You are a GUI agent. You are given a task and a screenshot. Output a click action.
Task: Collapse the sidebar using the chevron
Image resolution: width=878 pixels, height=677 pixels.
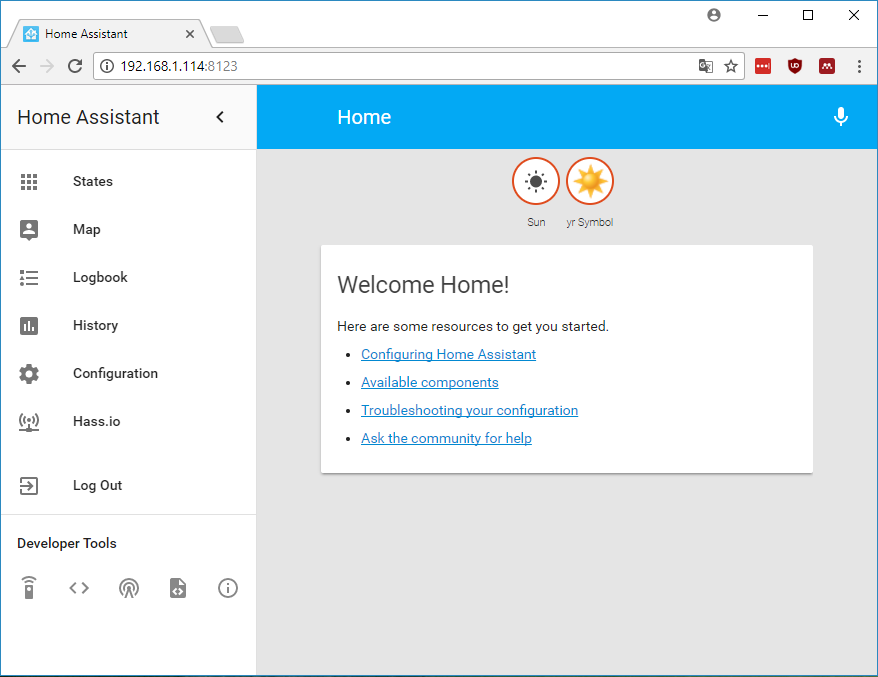tap(220, 116)
